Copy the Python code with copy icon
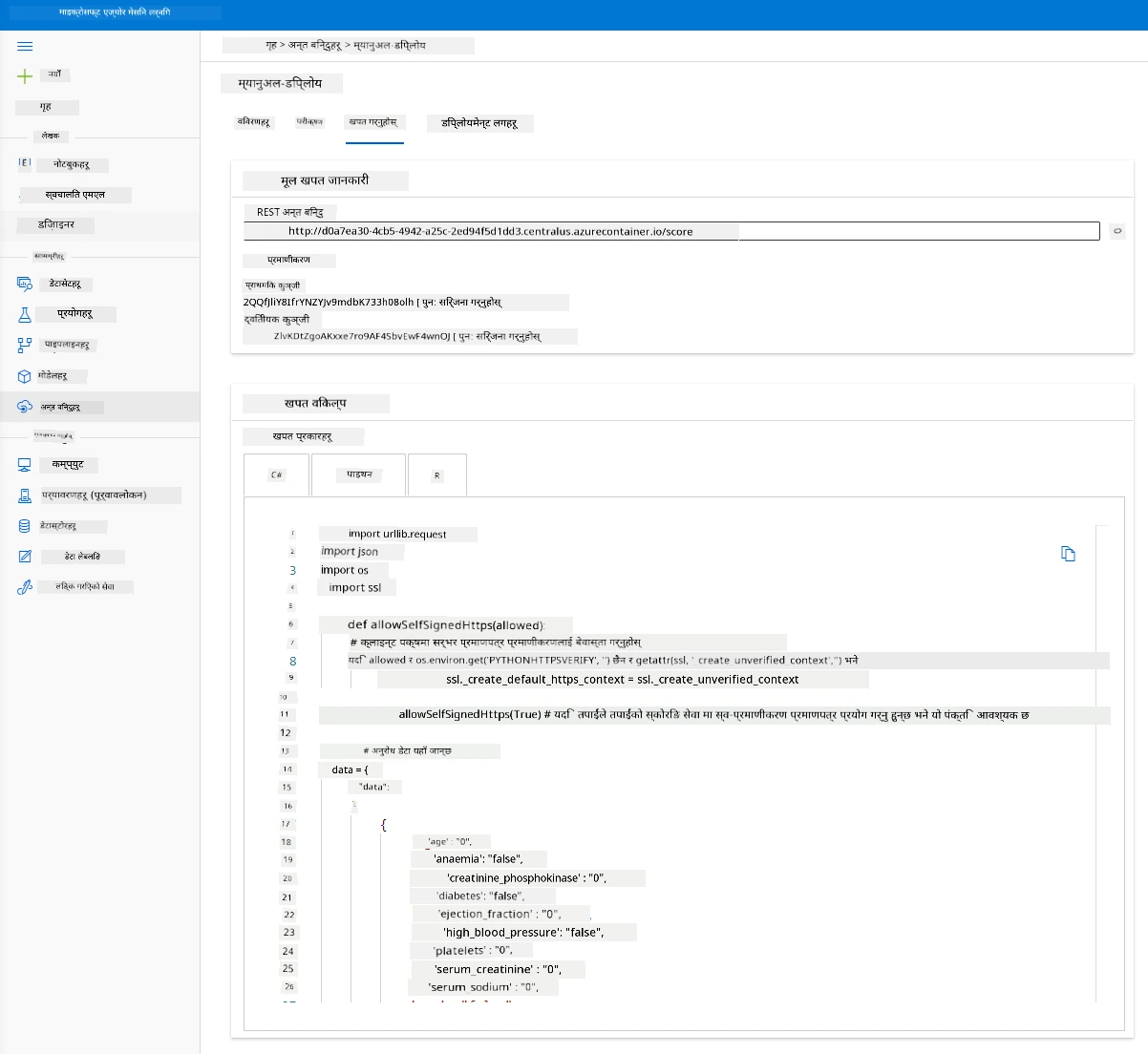 pos(1068,554)
